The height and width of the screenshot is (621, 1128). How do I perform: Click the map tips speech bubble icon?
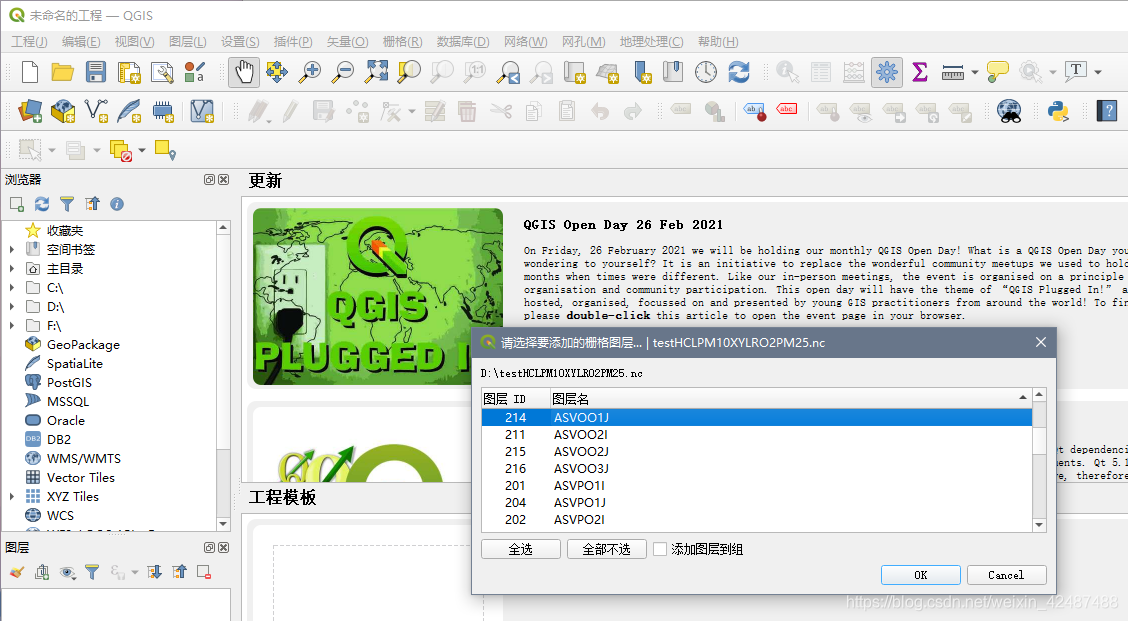pos(997,72)
